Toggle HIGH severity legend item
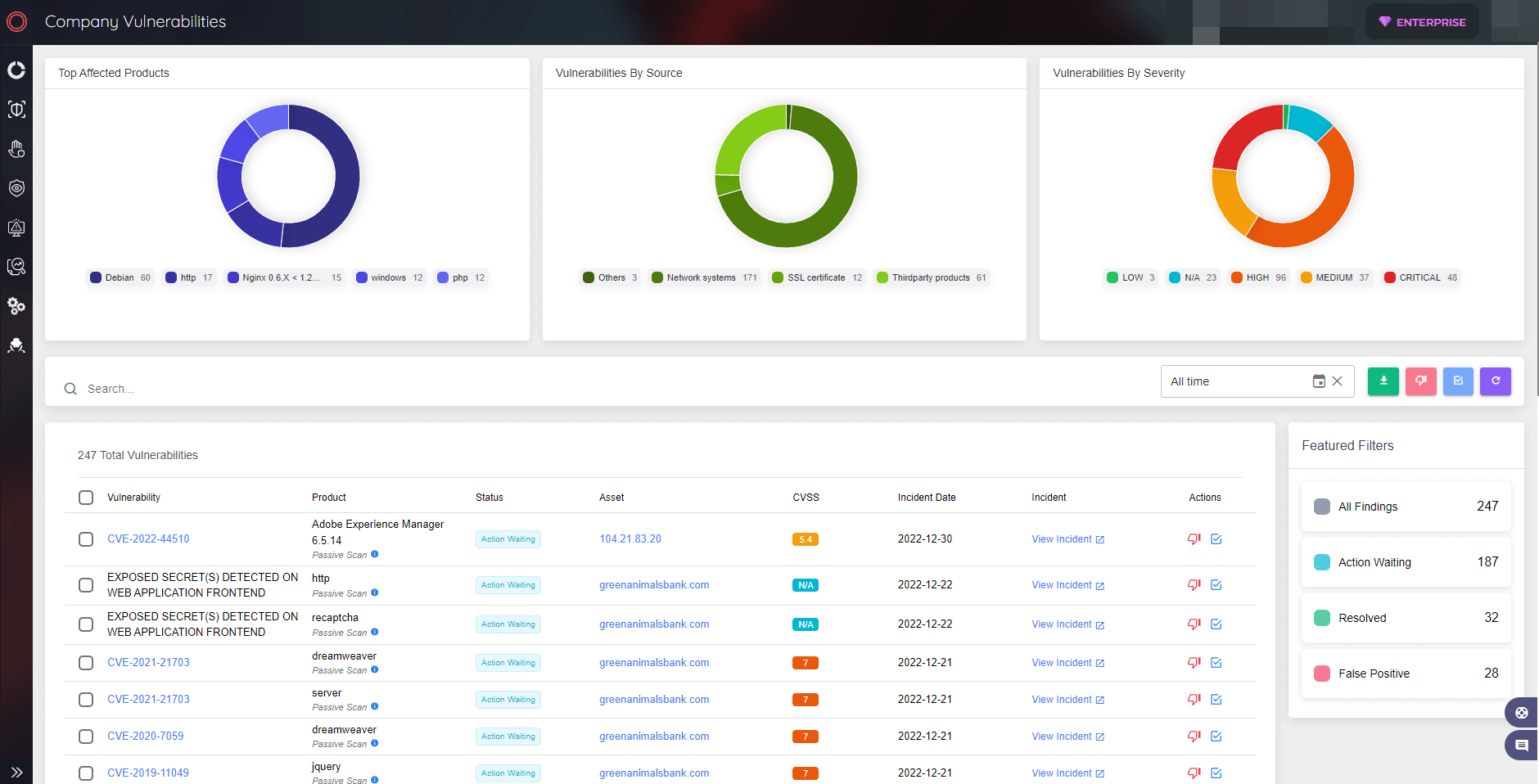The width and height of the screenshot is (1539, 784). pos(1258,277)
